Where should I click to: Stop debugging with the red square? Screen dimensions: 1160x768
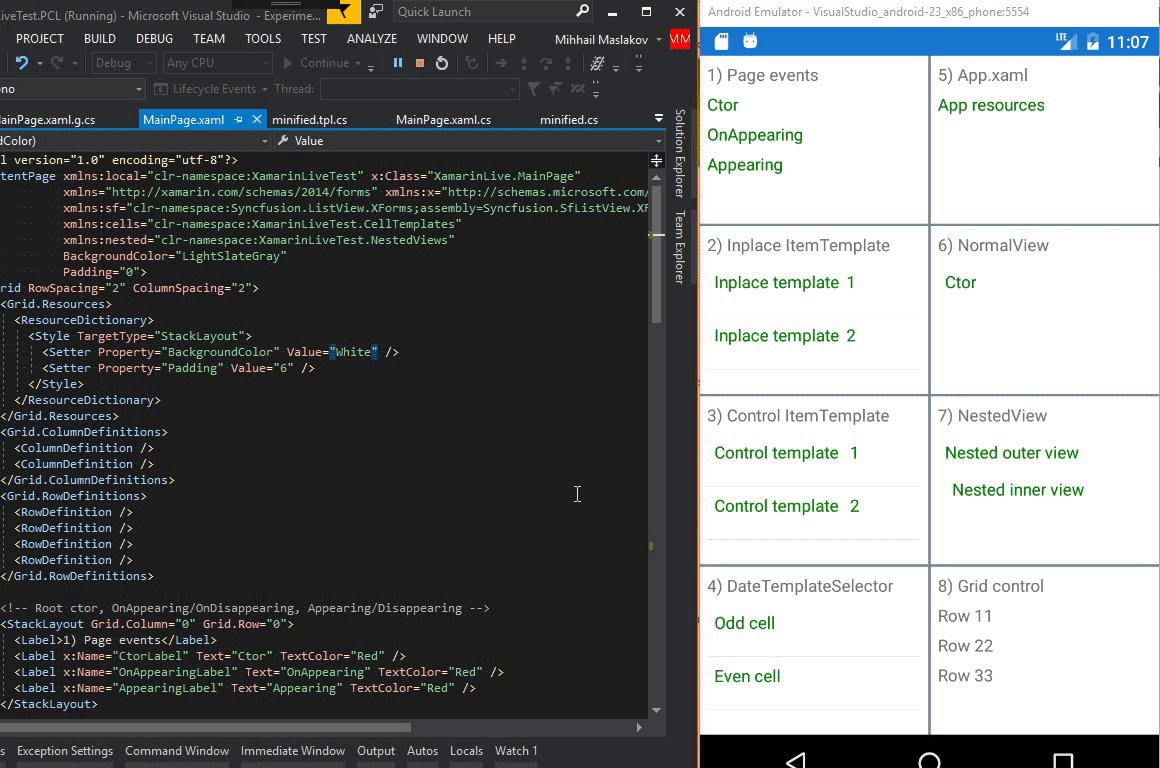click(419, 63)
